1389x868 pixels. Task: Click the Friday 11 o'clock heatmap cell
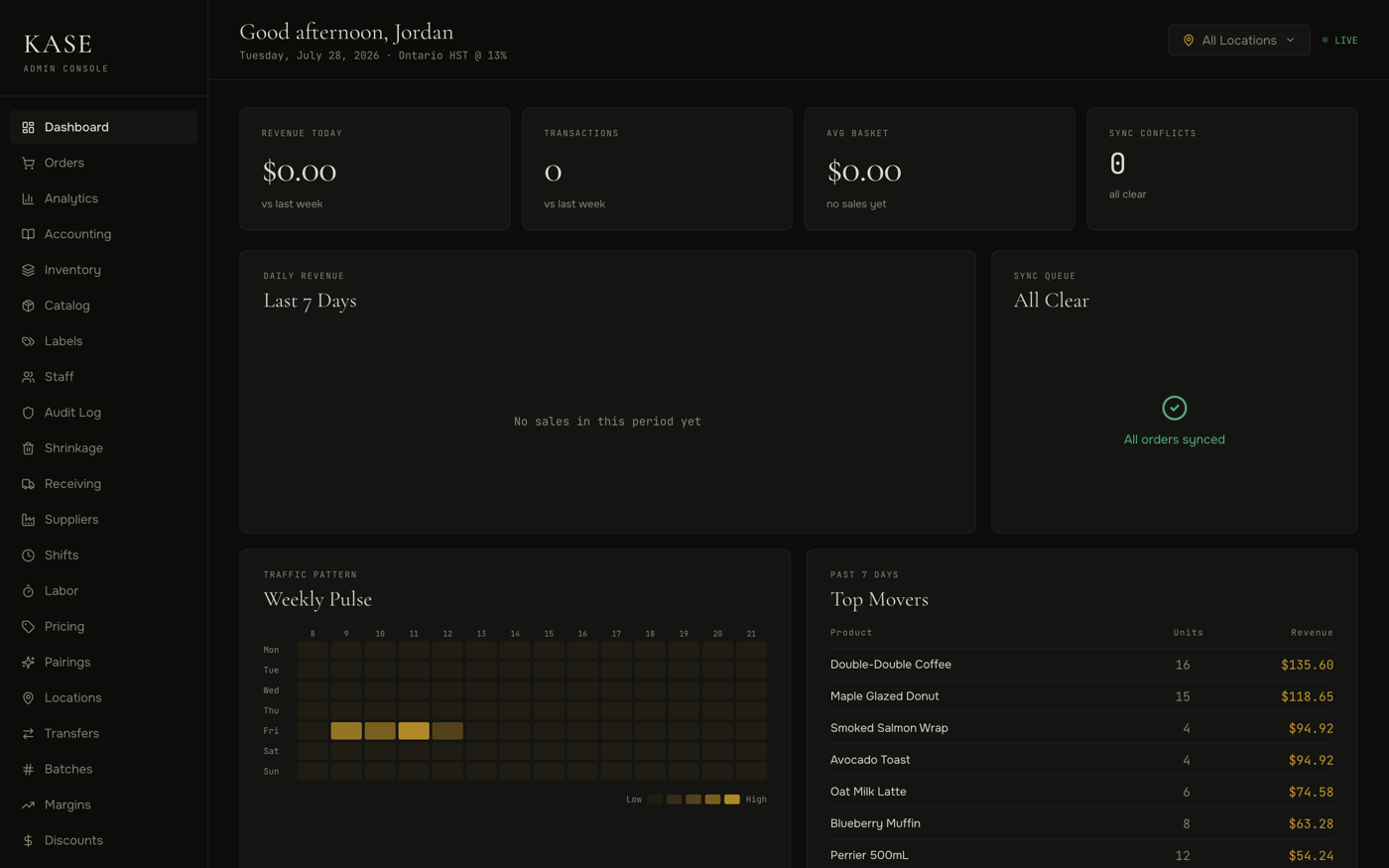[414, 731]
